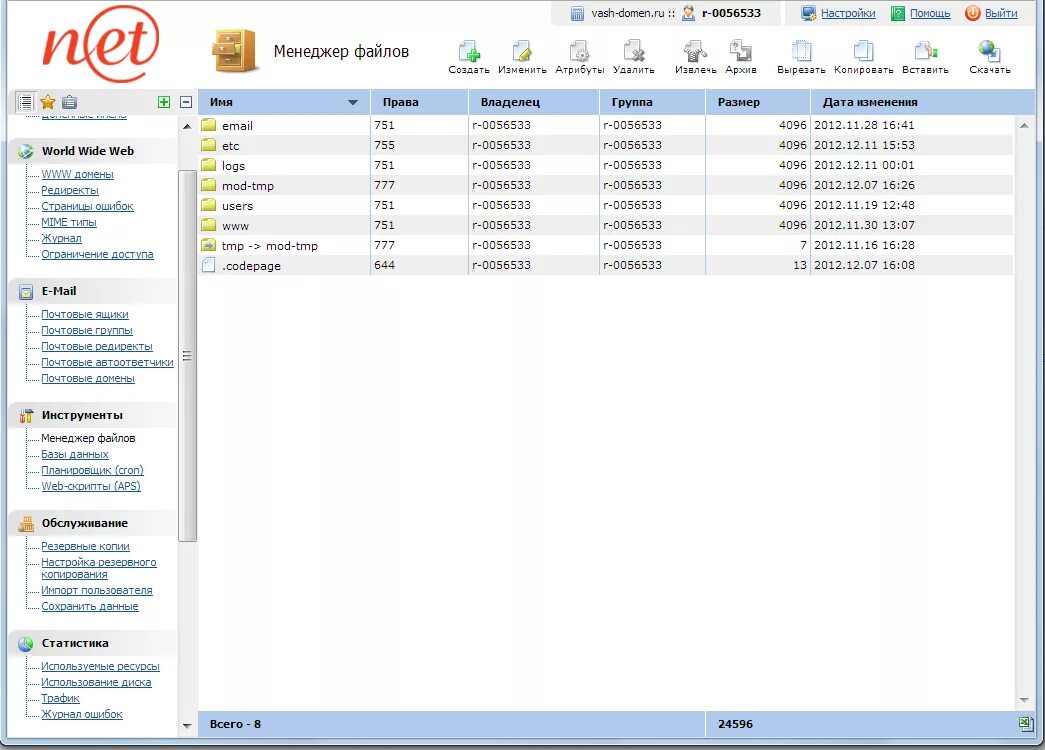Click the email folder icon
The image size is (1045, 750).
pos(209,125)
